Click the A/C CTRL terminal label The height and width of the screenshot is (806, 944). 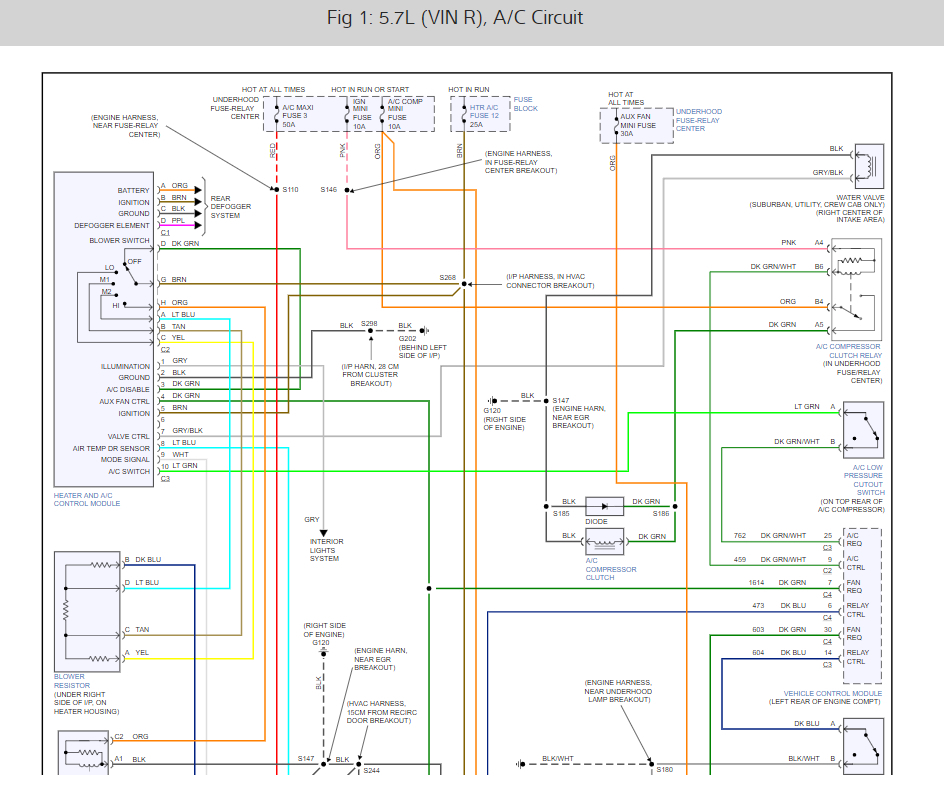[856, 563]
